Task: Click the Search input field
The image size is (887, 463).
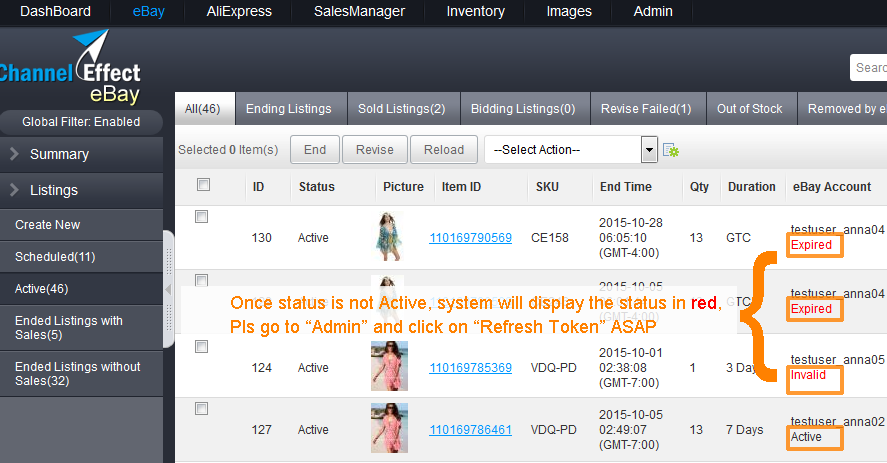Action: click(x=869, y=68)
